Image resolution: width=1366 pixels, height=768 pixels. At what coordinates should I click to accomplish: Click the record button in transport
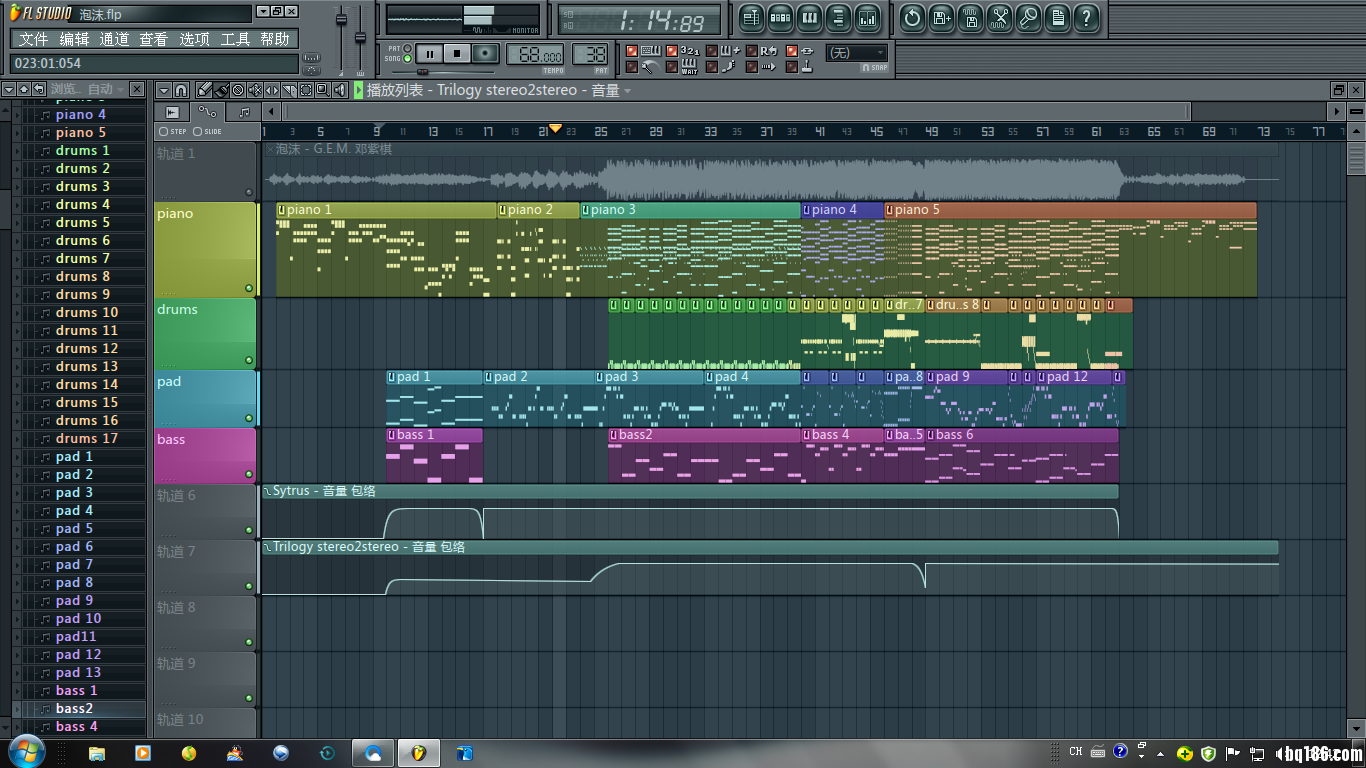486,53
